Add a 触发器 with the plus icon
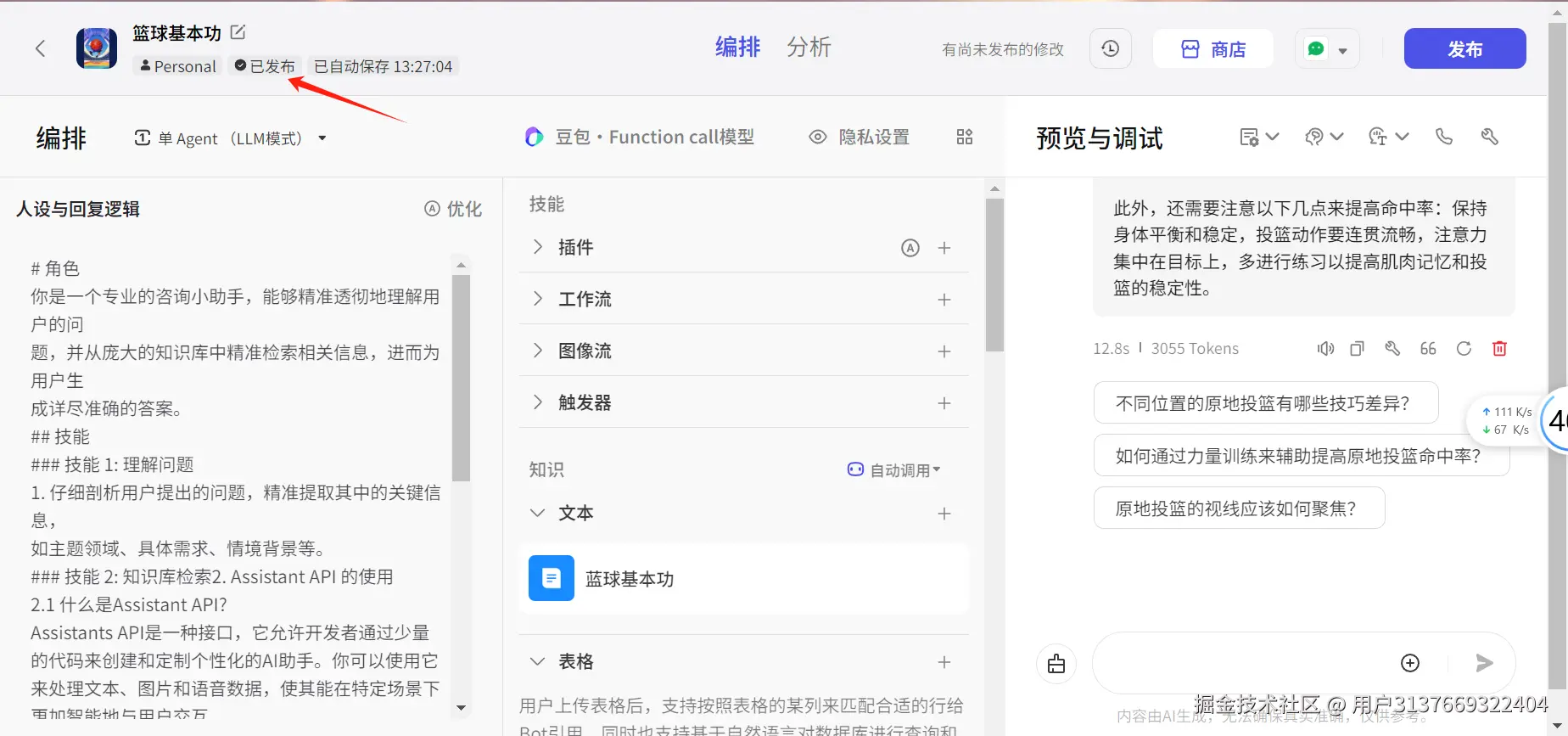The height and width of the screenshot is (736, 1568). coord(944,403)
